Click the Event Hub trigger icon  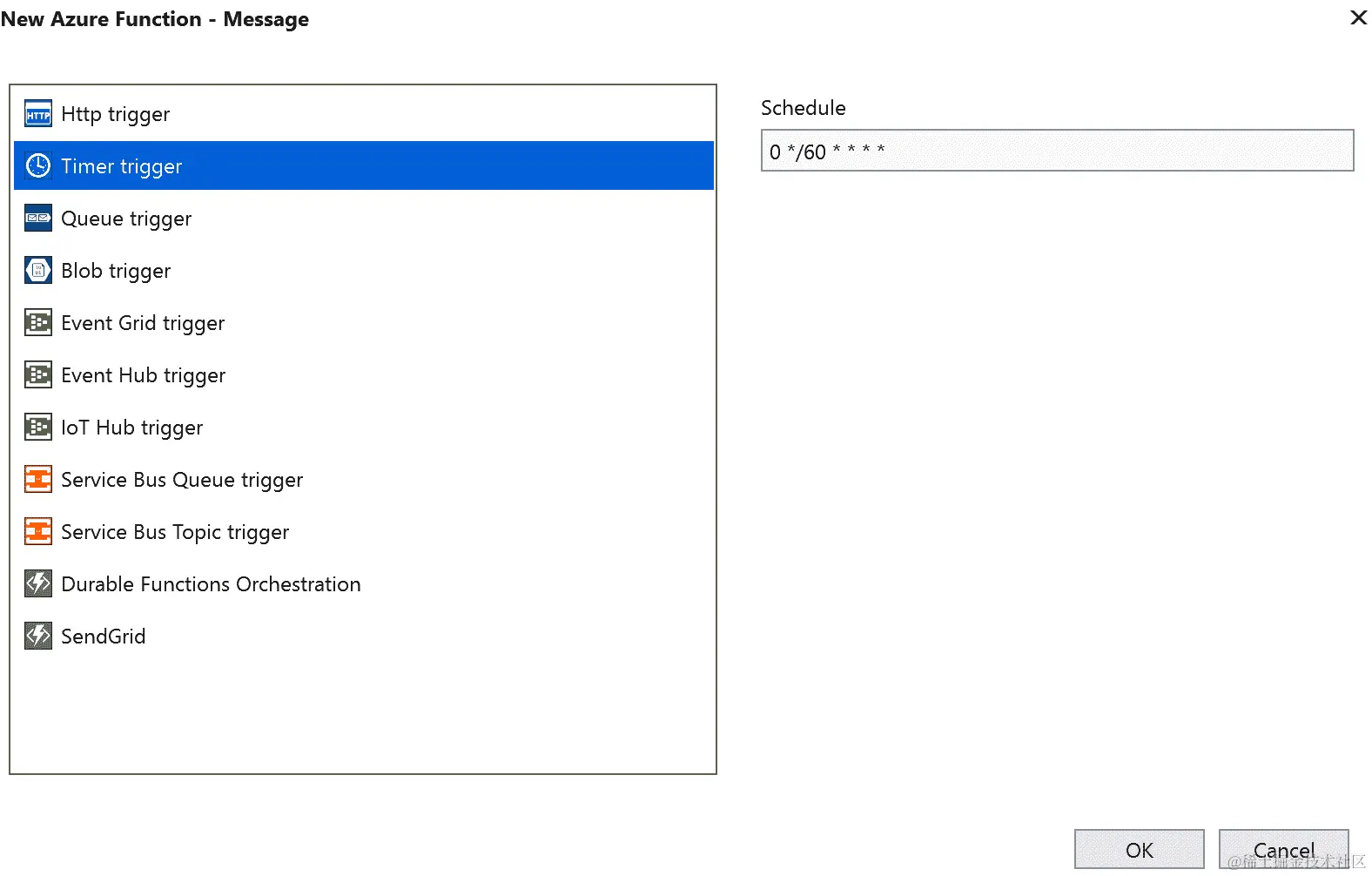(x=38, y=374)
